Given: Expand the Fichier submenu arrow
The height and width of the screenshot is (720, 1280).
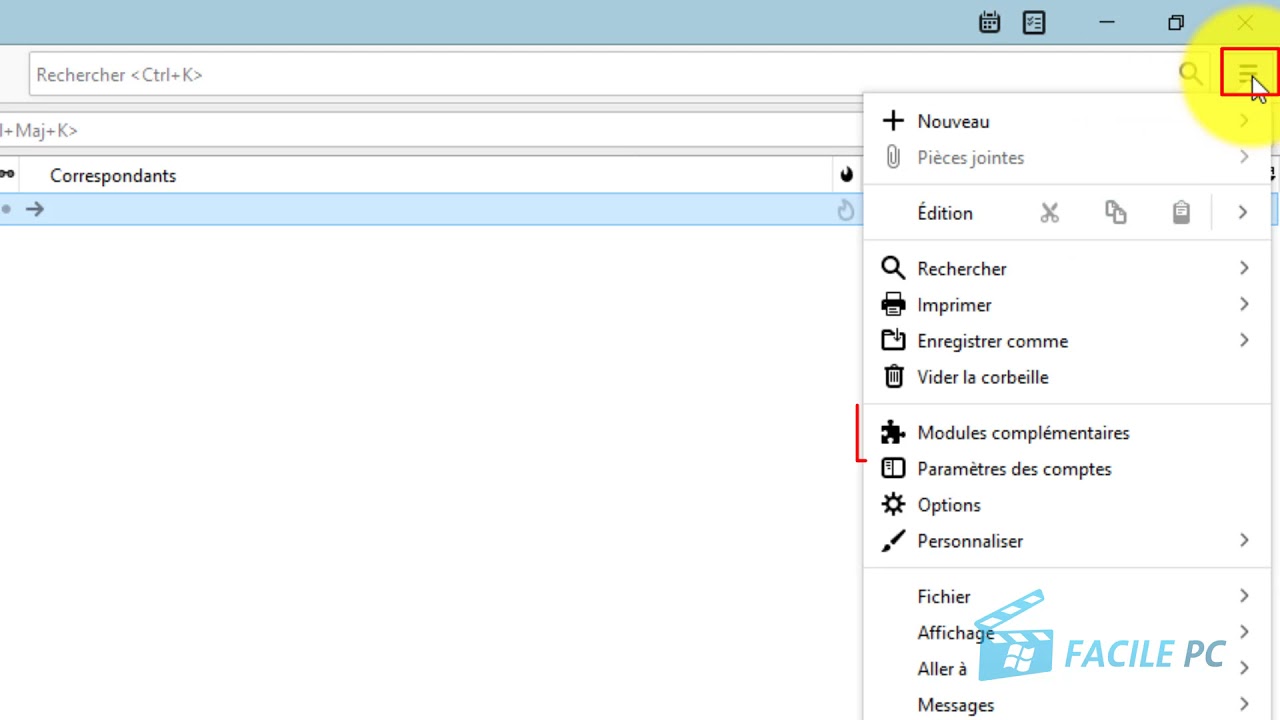Looking at the screenshot, I should point(1244,596).
